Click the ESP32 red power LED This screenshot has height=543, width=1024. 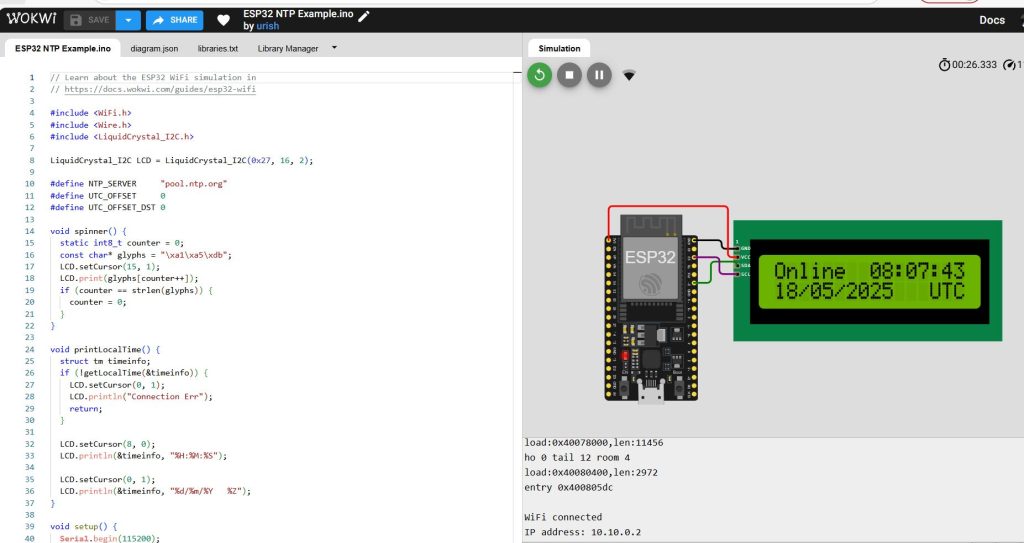pyautogui.click(x=624, y=356)
